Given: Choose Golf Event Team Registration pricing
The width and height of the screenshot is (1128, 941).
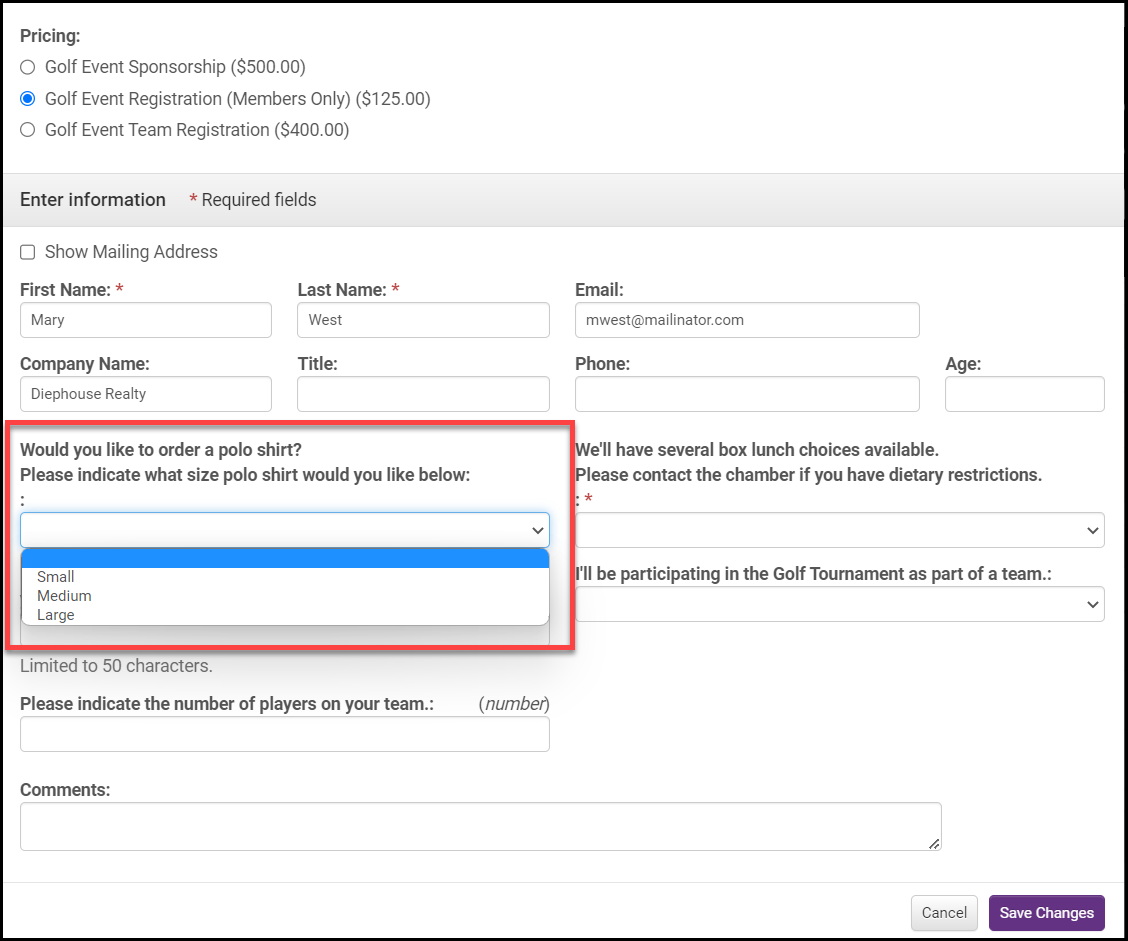Looking at the screenshot, I should pos(28,130).
